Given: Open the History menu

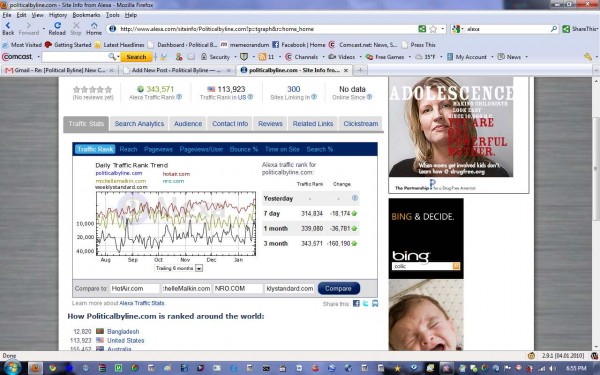Looking at the screenshot, I should coord(58,15).
